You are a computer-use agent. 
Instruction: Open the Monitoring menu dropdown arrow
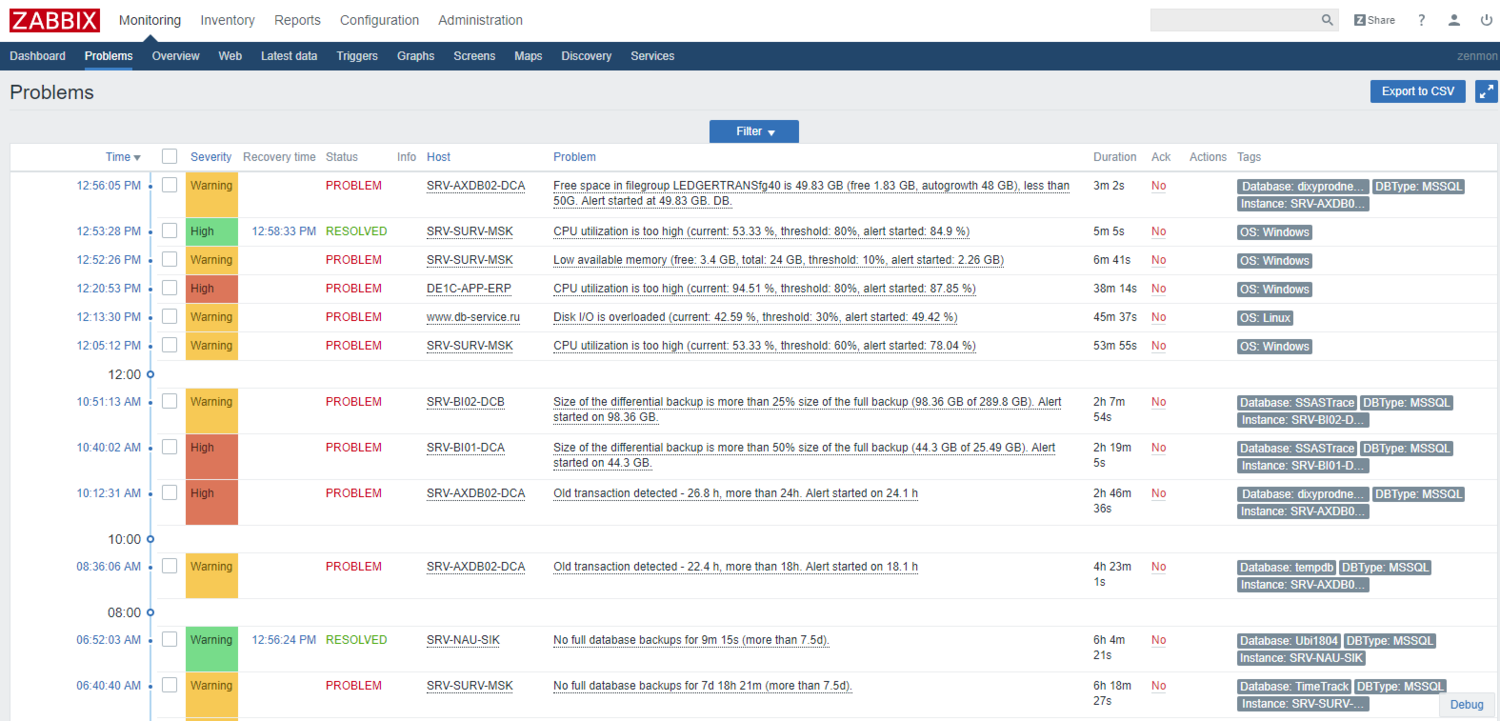coord(150,19)
